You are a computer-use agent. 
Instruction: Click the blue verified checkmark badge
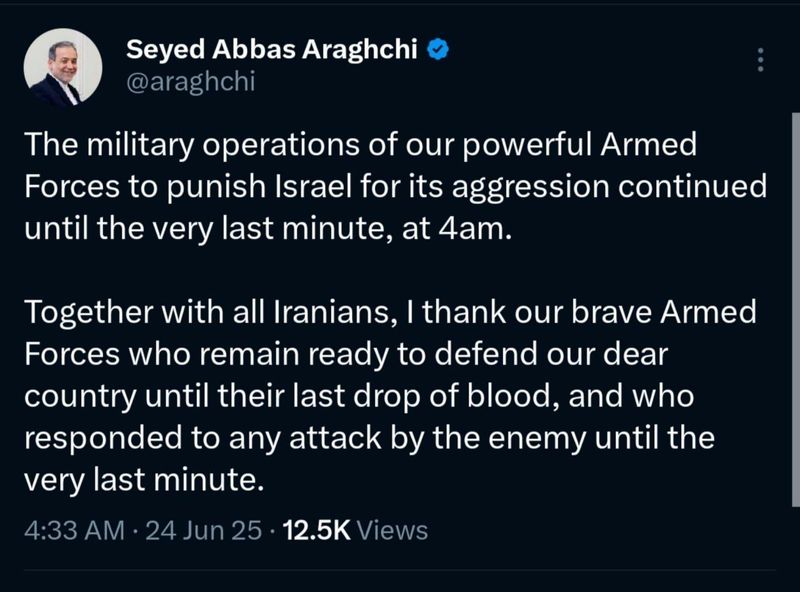click(x=437, y=50)
